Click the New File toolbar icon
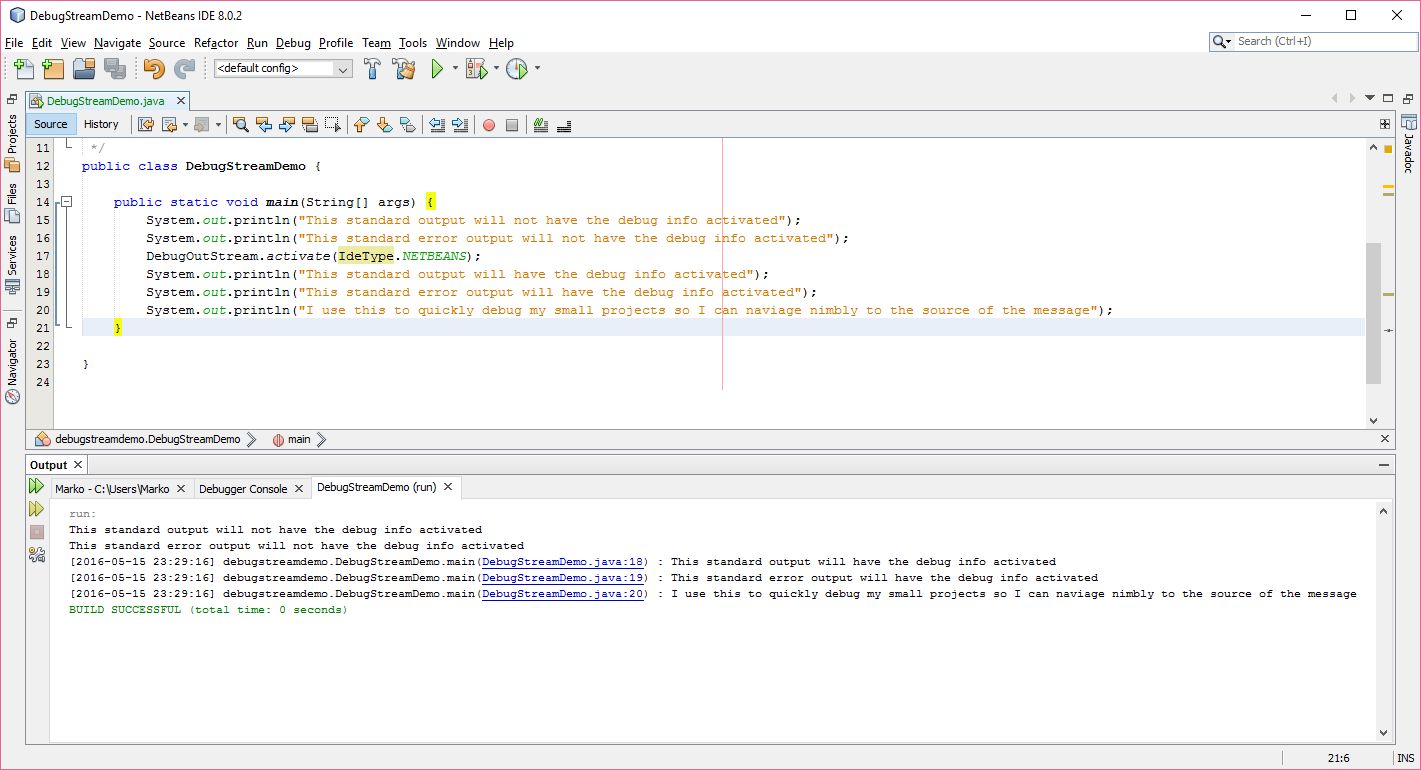Viewport: 1421px width, 770px height. tap(23, 68)
